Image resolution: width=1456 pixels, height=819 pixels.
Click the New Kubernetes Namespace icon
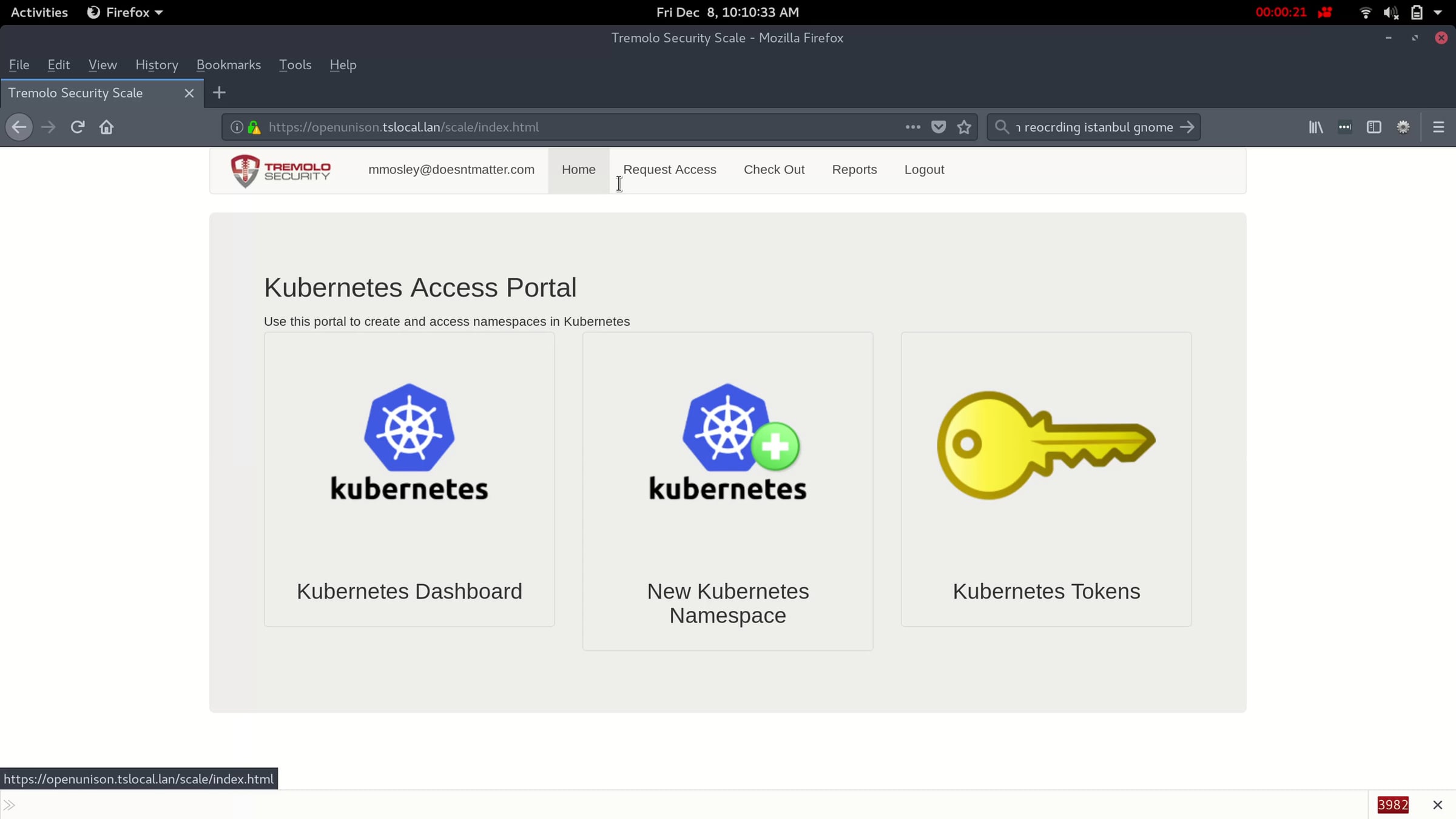727,442
